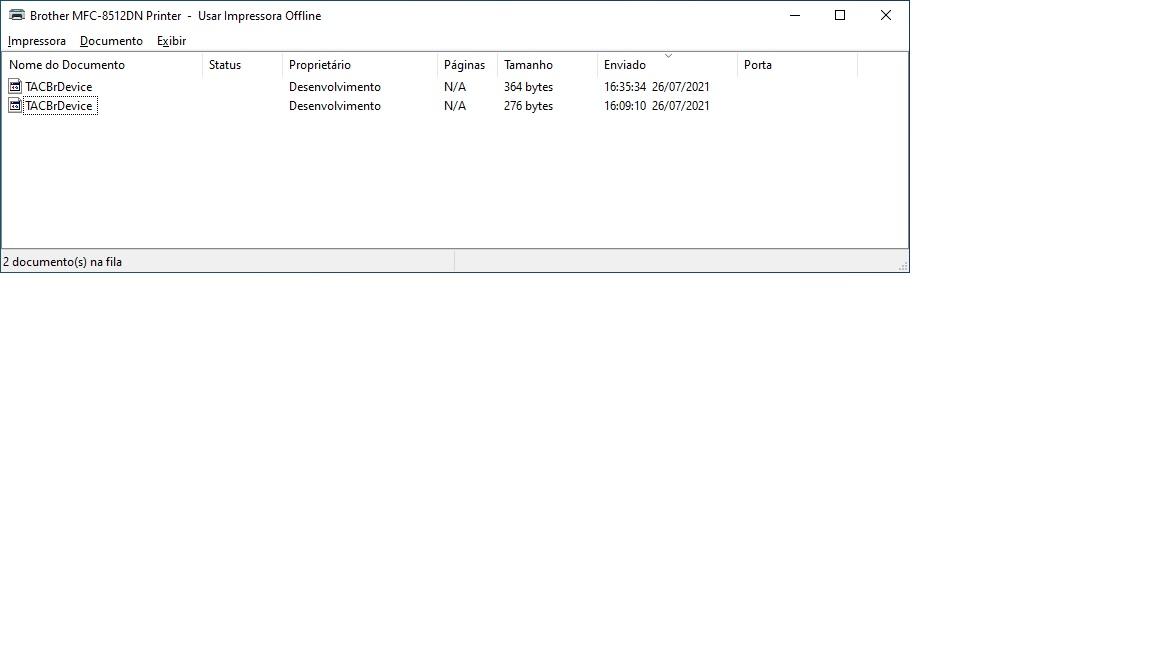Open the Impressora menu

[x=37, y=41]
